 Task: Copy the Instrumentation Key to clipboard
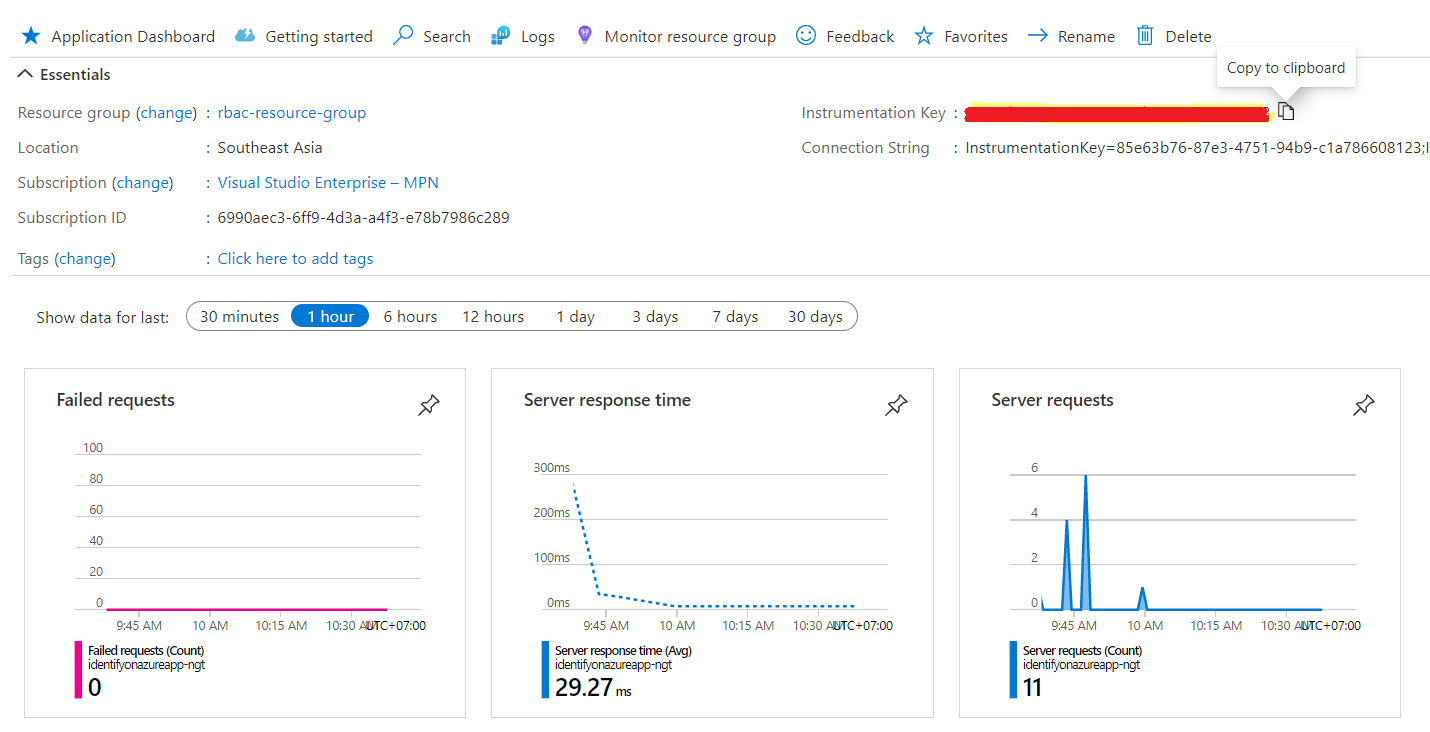(x=1286, y=111)
